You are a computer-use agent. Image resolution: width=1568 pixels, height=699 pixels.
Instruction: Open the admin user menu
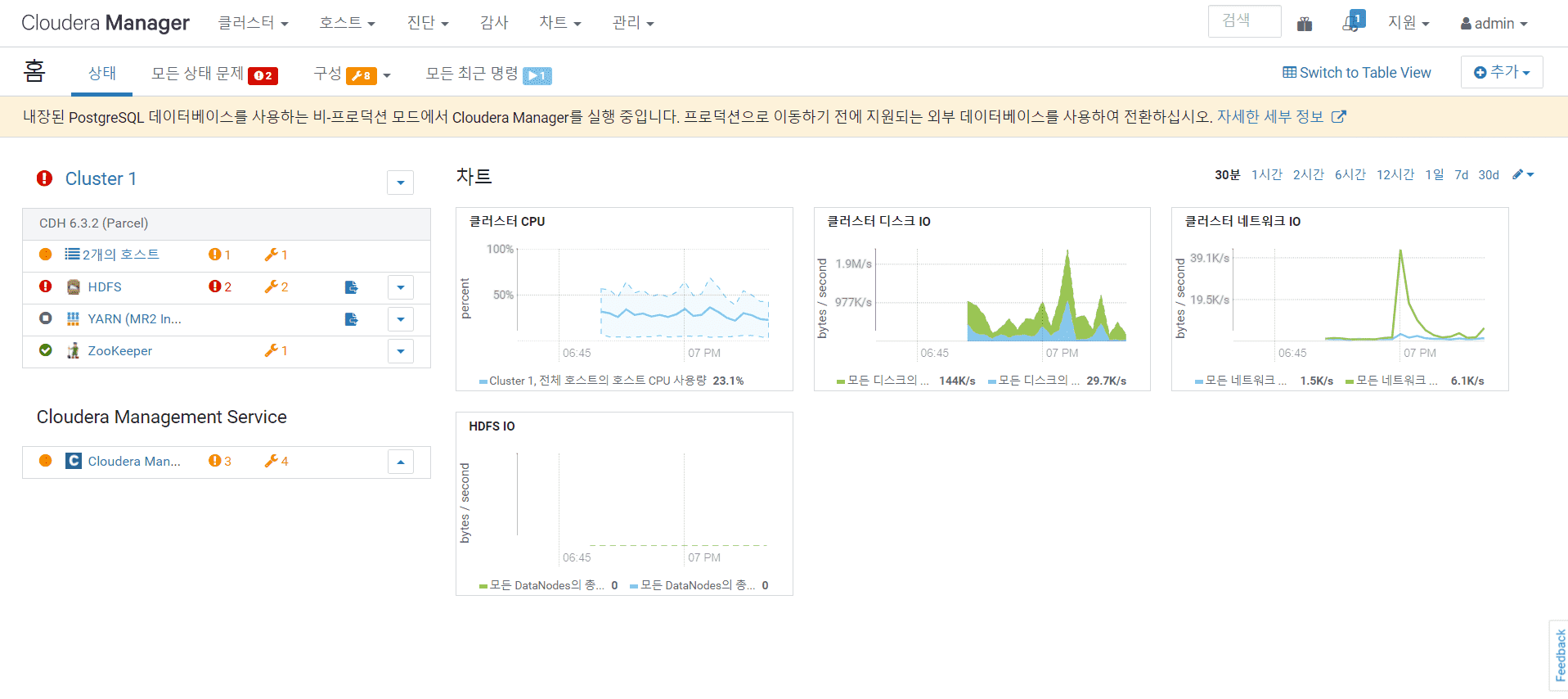(1494, 24)
